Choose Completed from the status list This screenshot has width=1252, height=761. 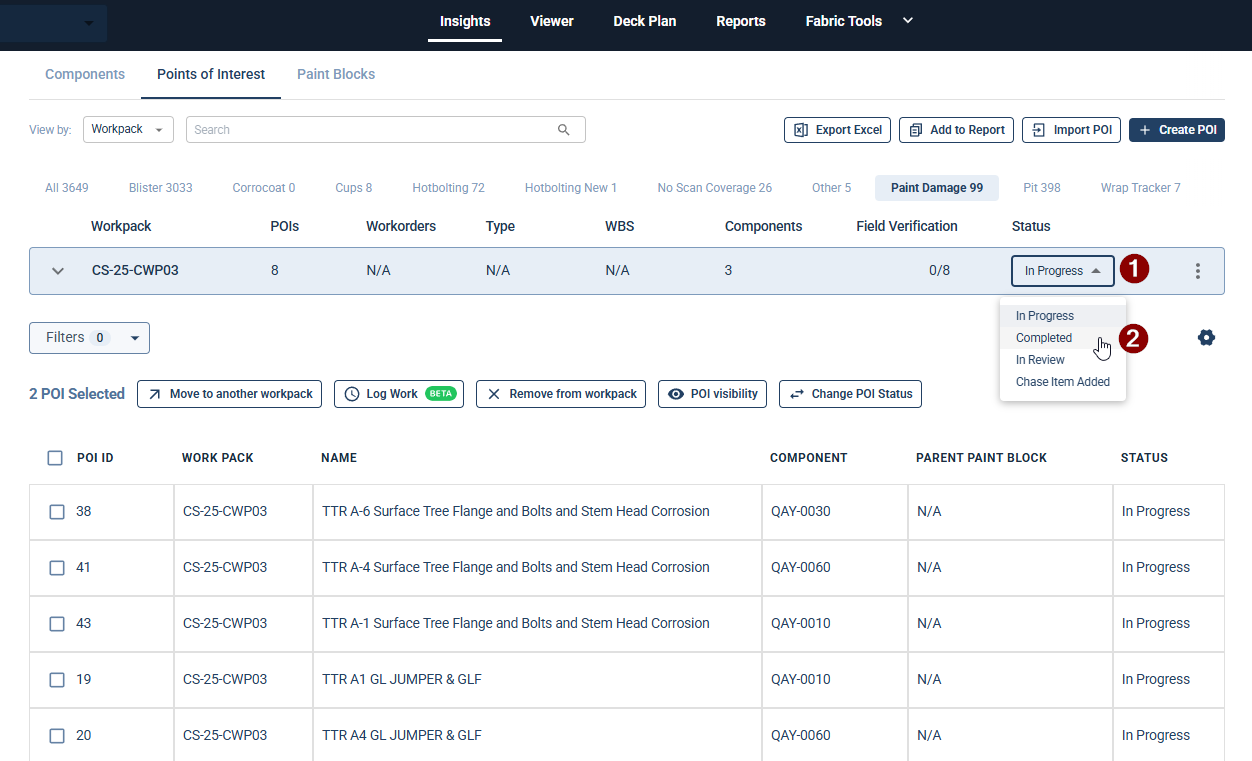click(1044, 338)
